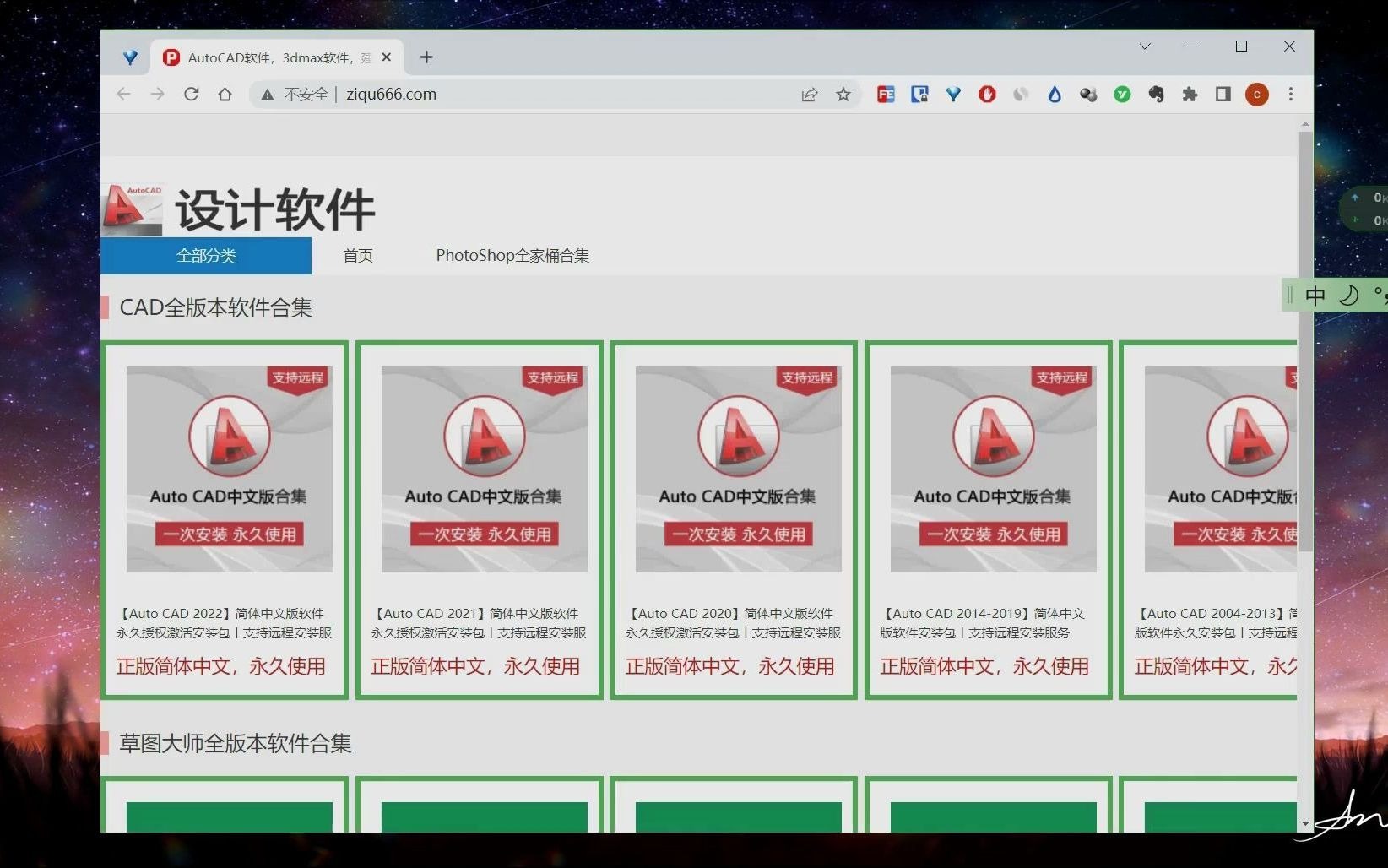This screenshot has height=868, width=1388.
Task: Go to 首页 navigation item
Action: coord(358,255)
